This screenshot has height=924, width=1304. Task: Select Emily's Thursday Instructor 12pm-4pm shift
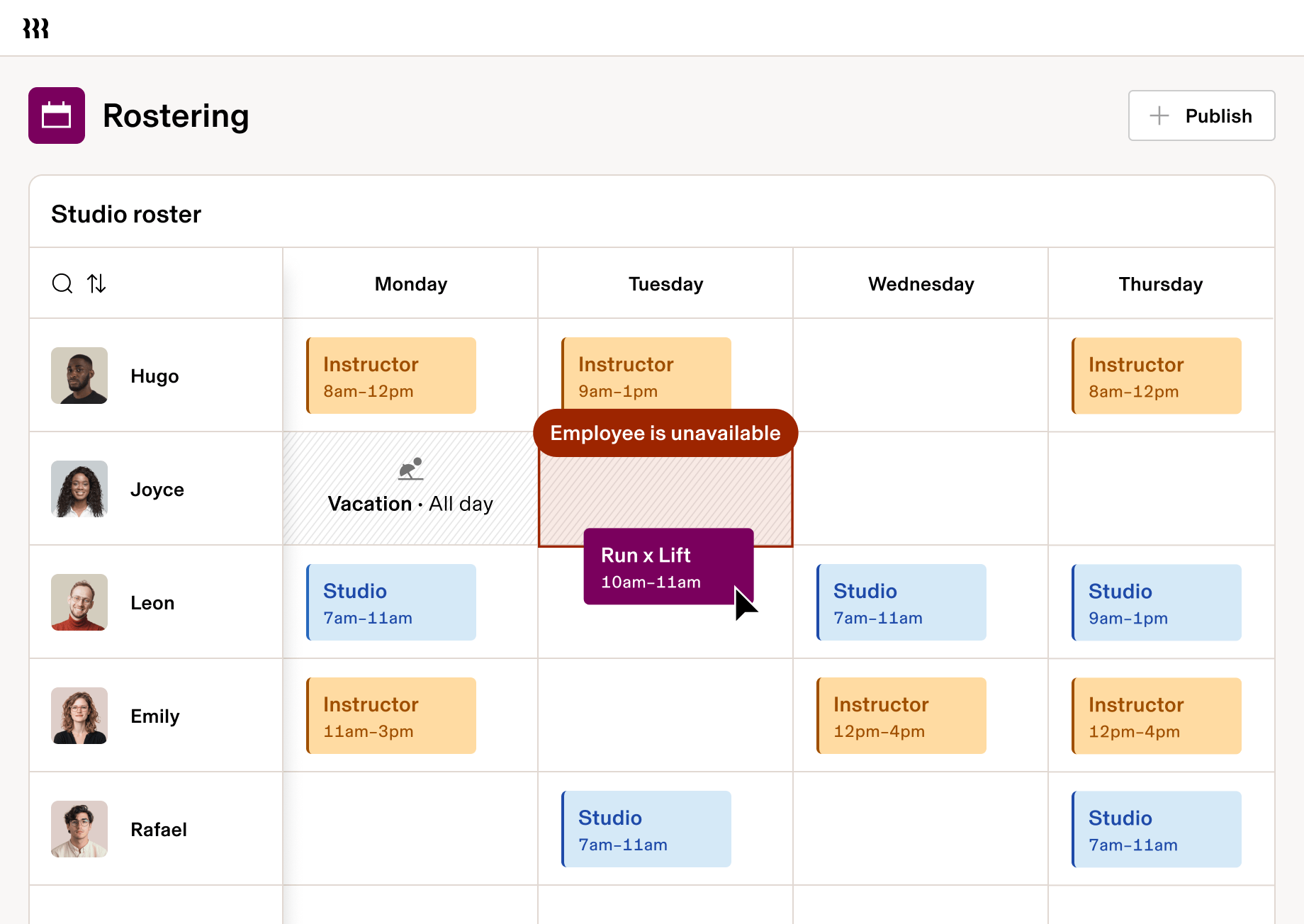click(x=1155, y=716)
